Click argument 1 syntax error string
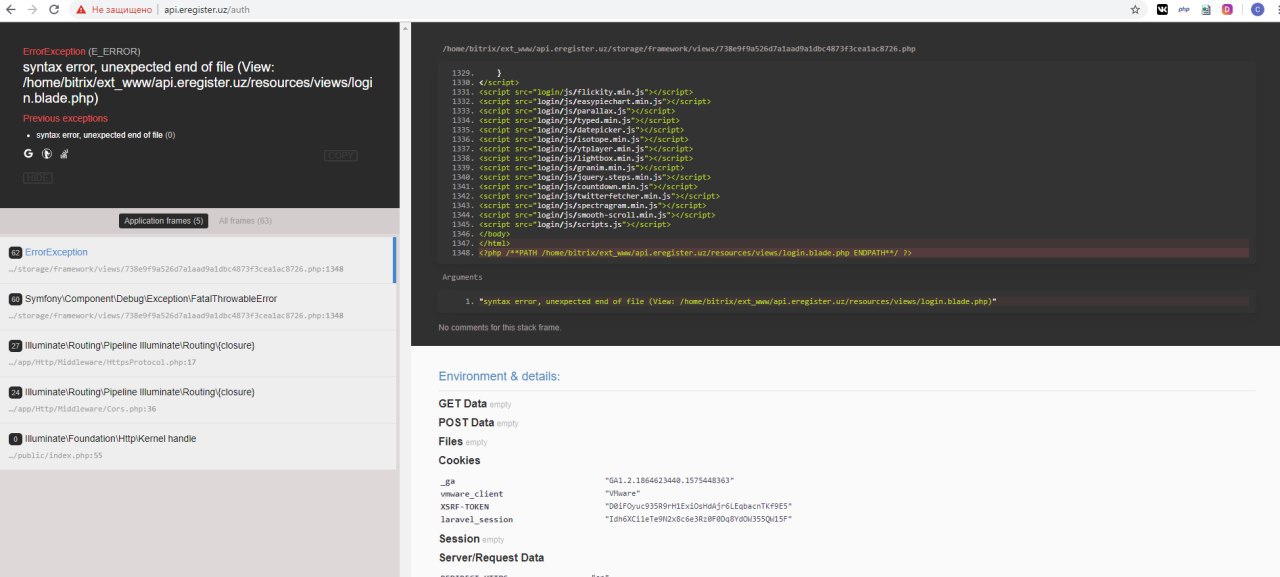The height and width of the screenshot is (577, 1280). point(738,301)
